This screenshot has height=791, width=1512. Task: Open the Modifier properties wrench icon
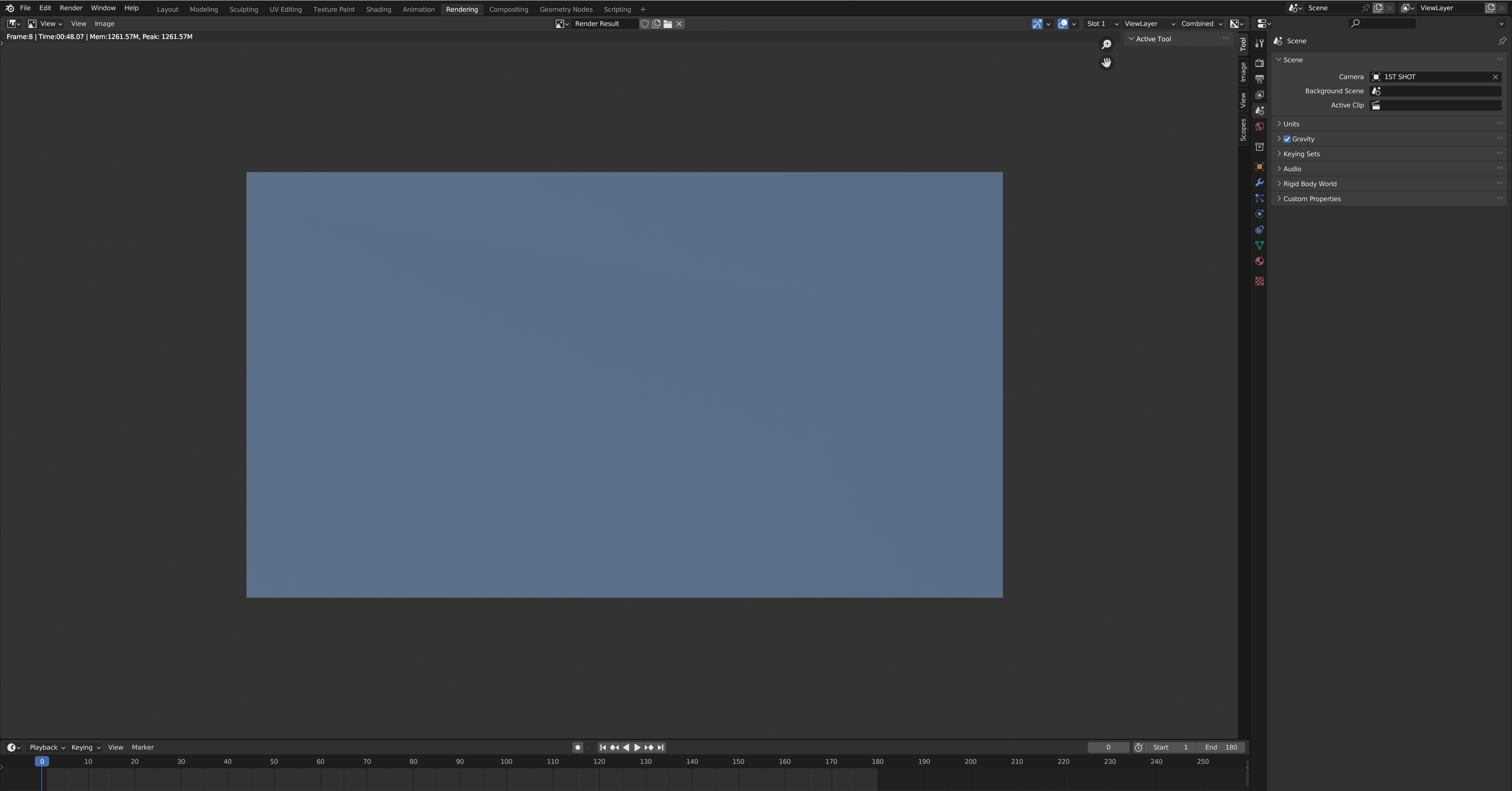click(1259, 183)
